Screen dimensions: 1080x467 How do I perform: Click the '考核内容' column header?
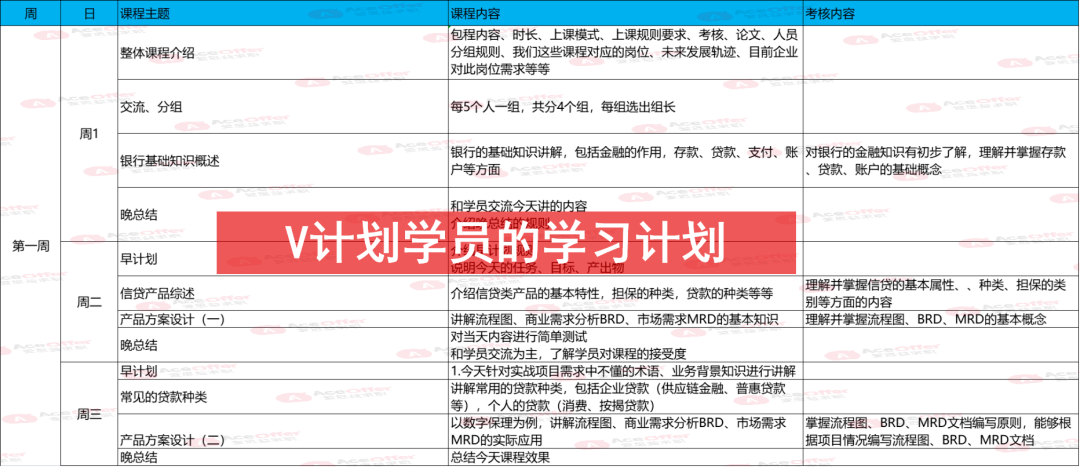941,14
